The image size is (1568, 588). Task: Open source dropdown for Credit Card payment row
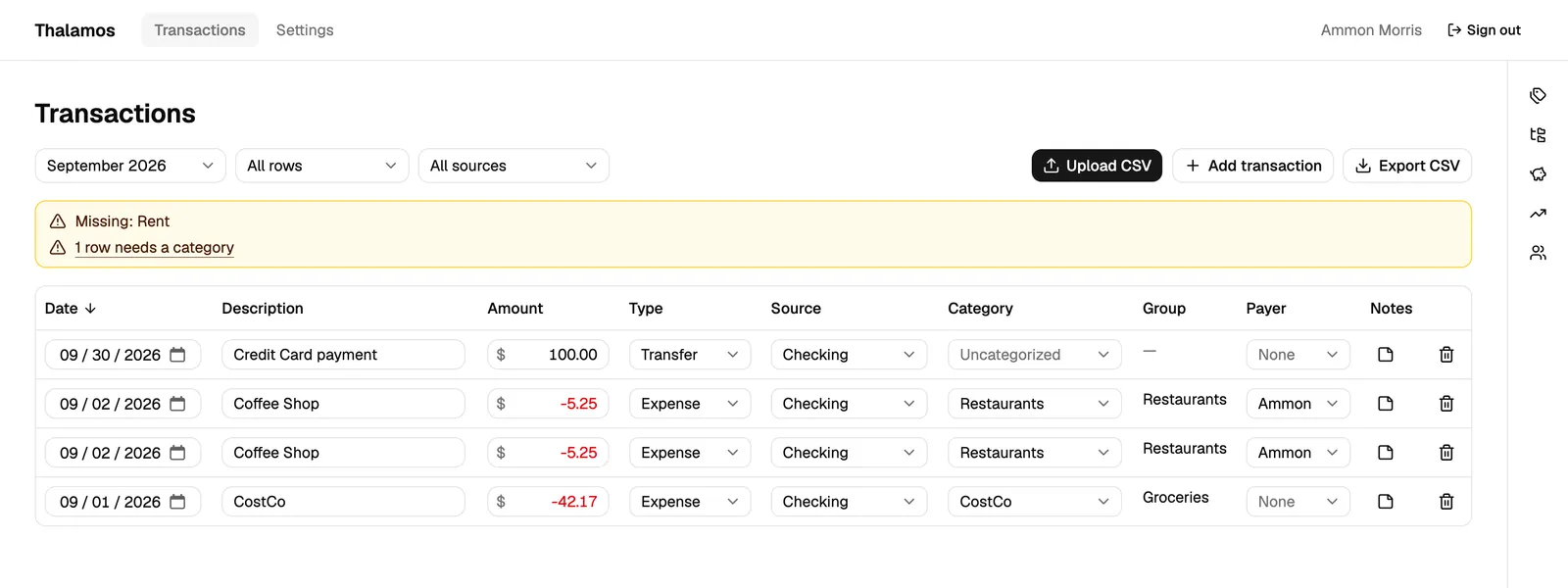click(x=849, y=355)
